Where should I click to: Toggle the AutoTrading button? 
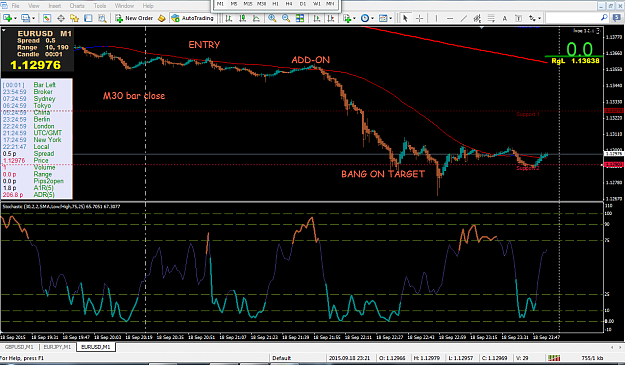coord(193,18)
